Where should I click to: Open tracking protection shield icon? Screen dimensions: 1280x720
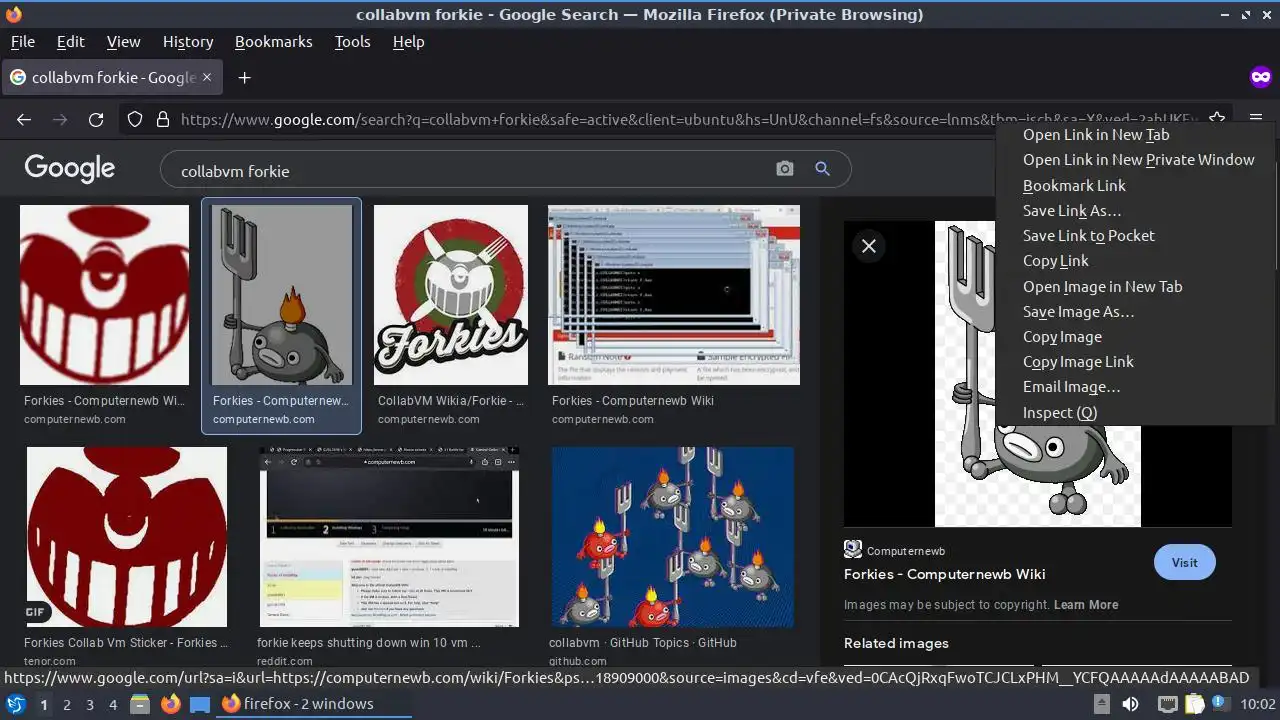(135, 120)
